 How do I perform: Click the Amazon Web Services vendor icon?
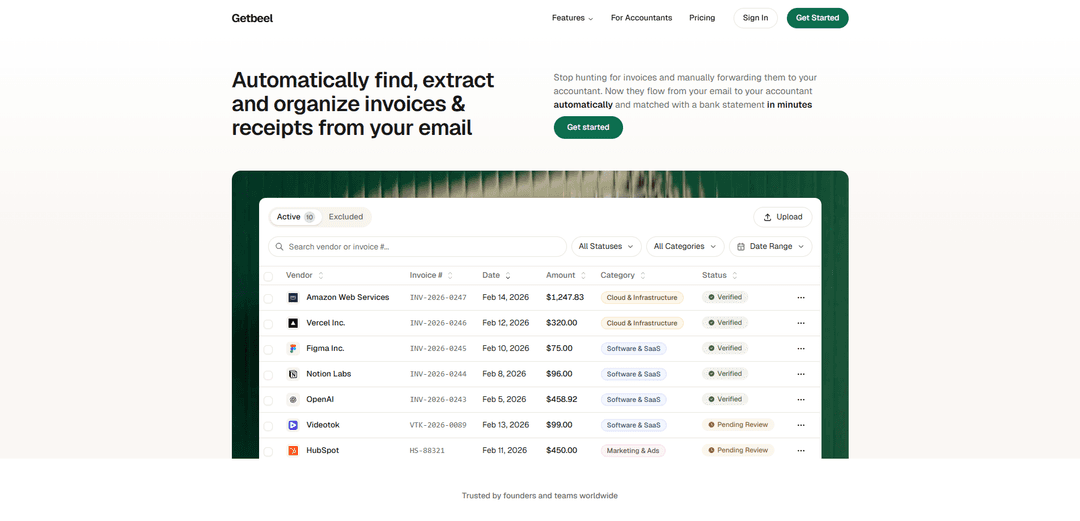point(293,297)
